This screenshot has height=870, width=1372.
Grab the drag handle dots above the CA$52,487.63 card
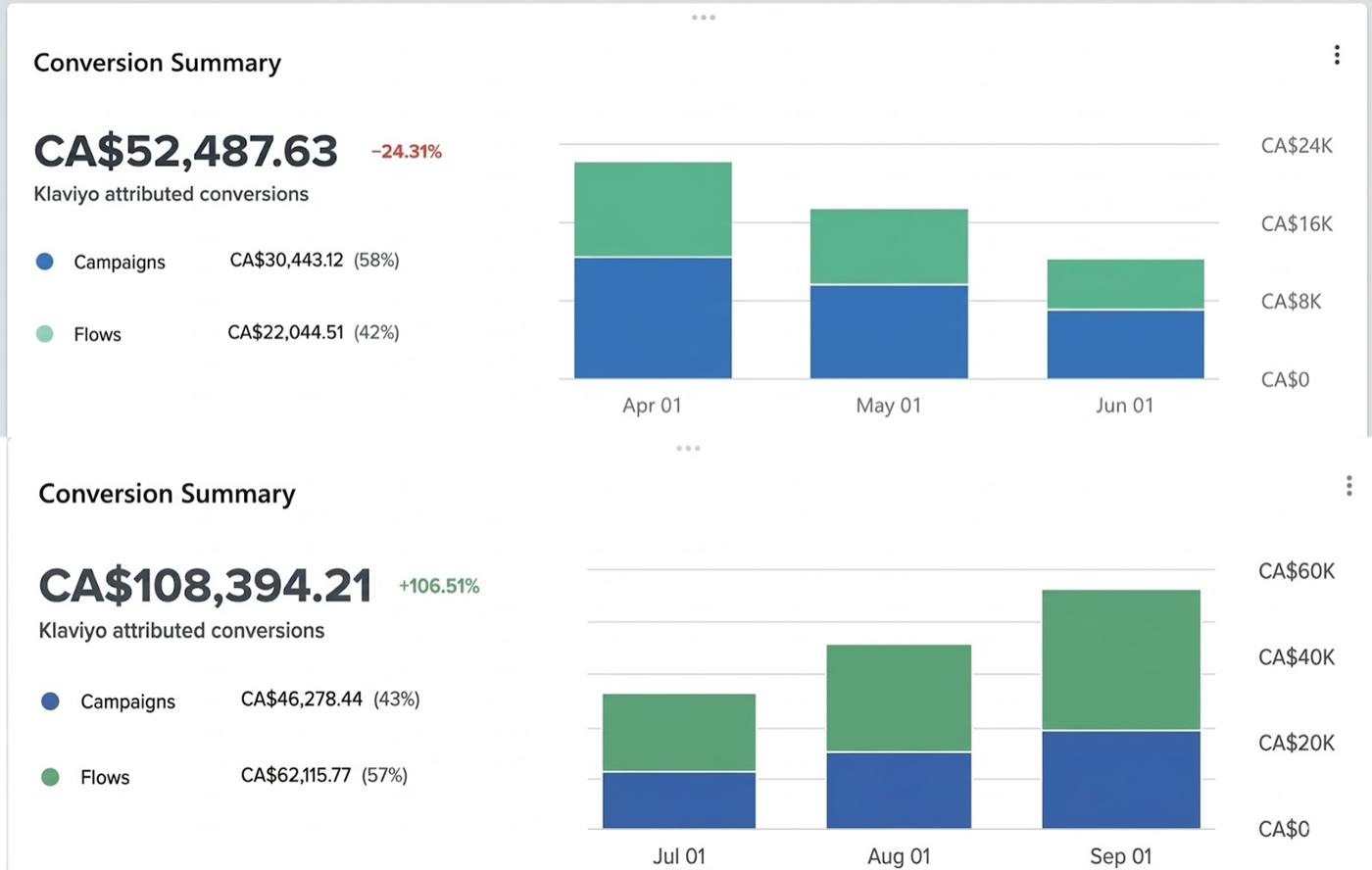(703, 18)
